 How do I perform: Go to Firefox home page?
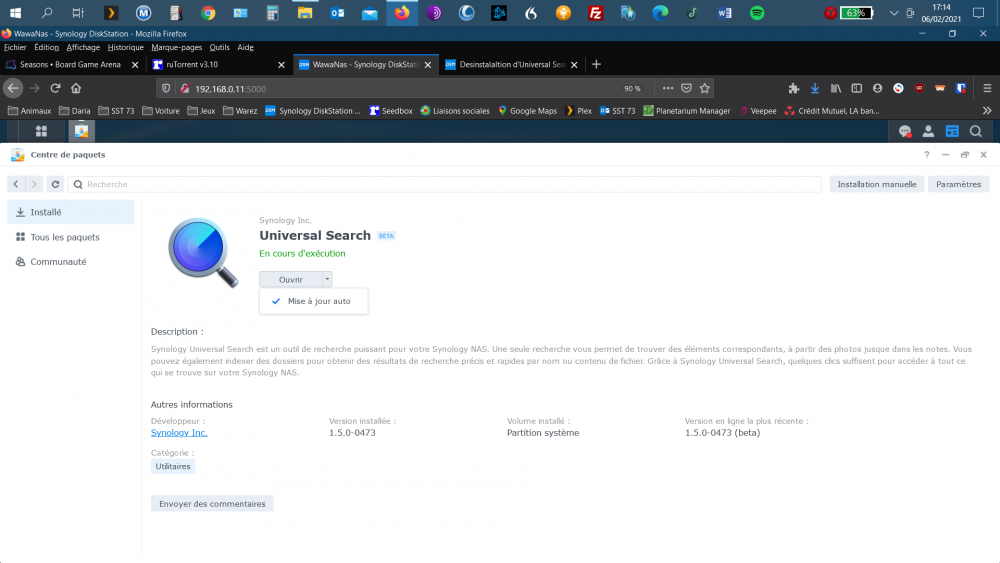[x=76, y=89]
